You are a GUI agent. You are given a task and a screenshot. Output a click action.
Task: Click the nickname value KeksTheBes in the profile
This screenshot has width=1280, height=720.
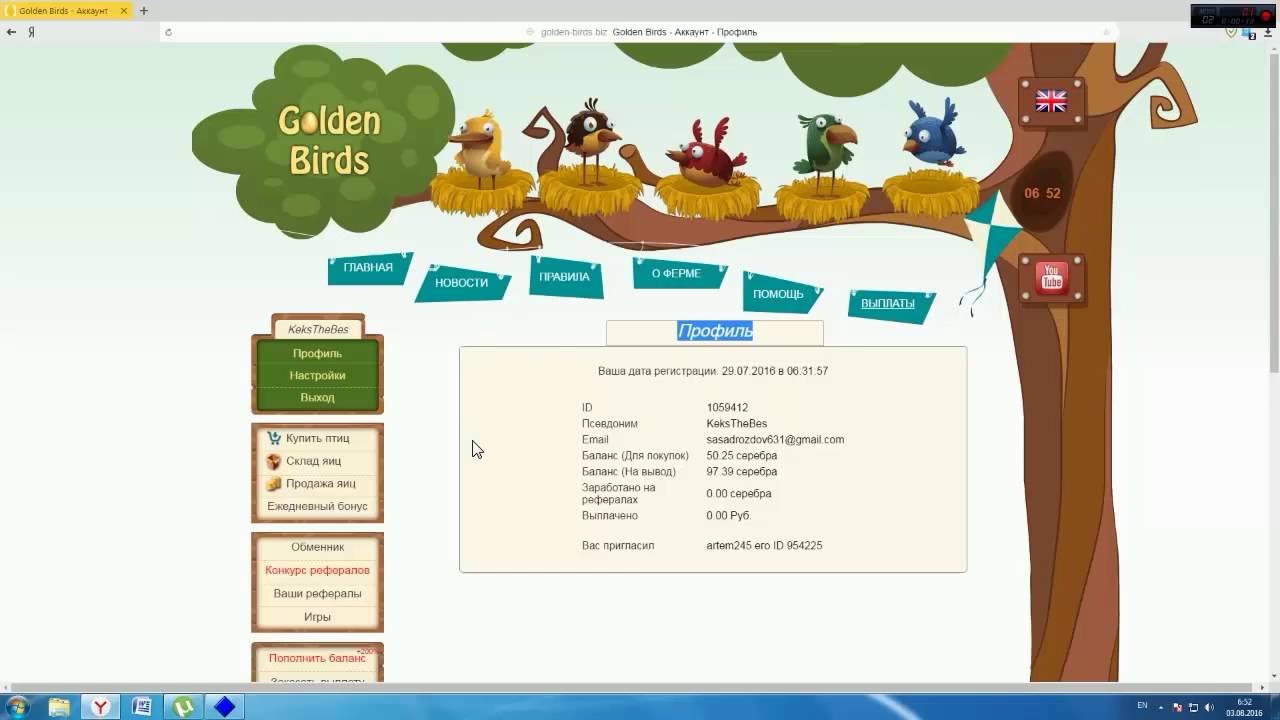pos(737,424)
